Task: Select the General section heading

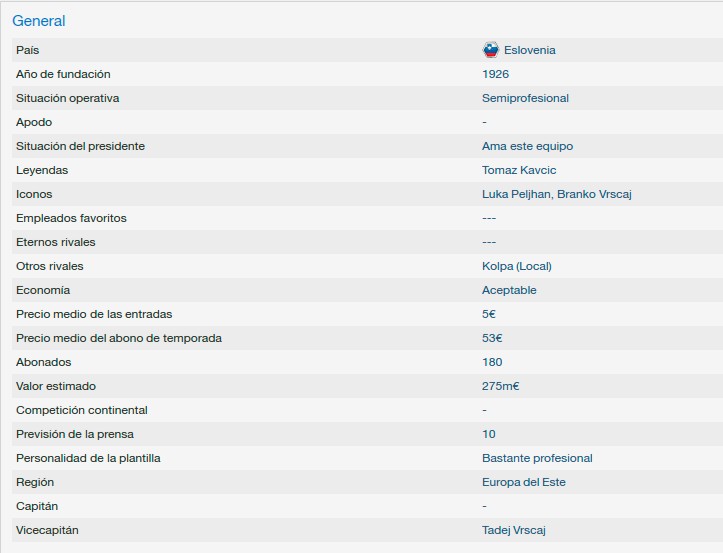Action: pyautogui.click(x=39, y=21)
